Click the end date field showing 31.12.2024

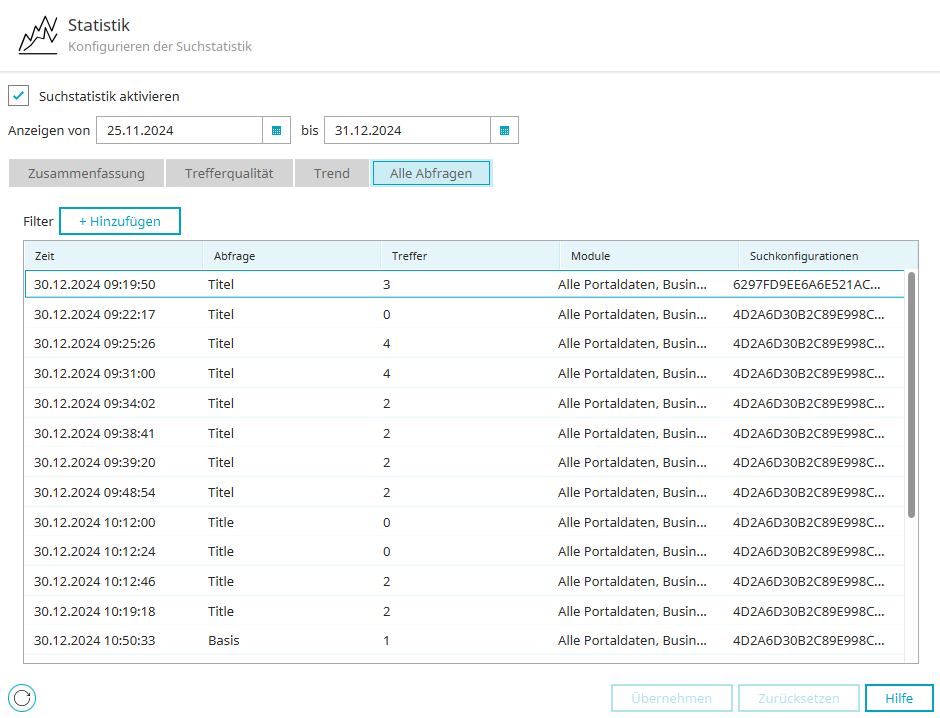(407, 130)
